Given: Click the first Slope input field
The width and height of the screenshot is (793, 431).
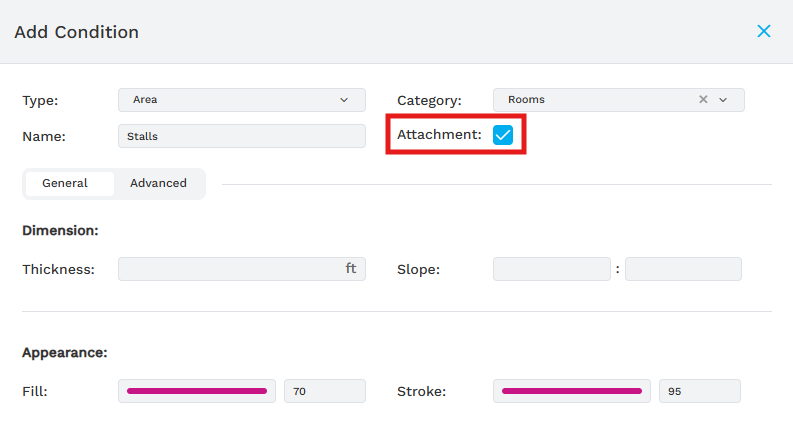Looking at the screenshot, I should point(551,269).
